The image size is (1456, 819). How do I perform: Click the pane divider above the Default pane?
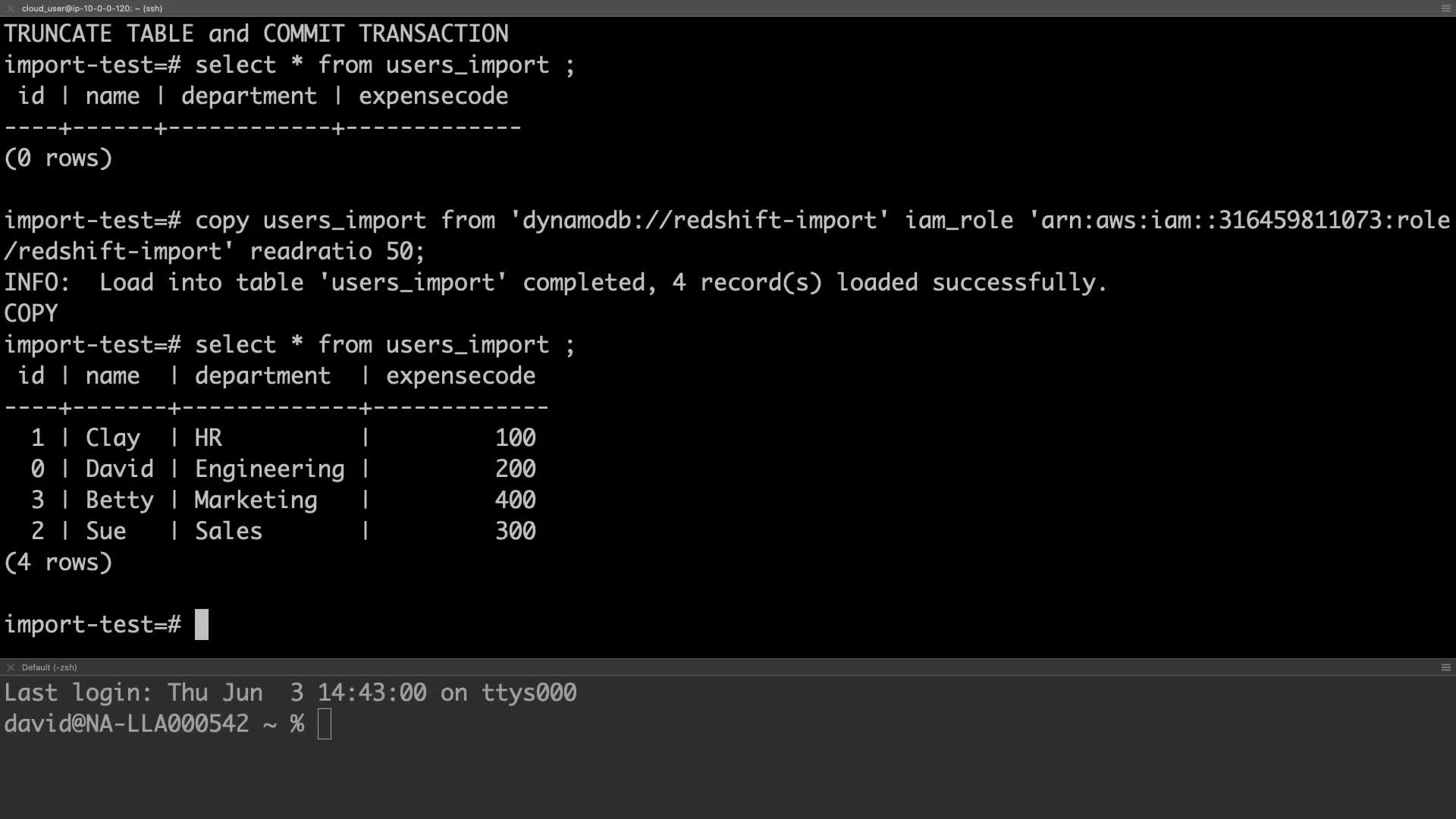pos(728,659)
